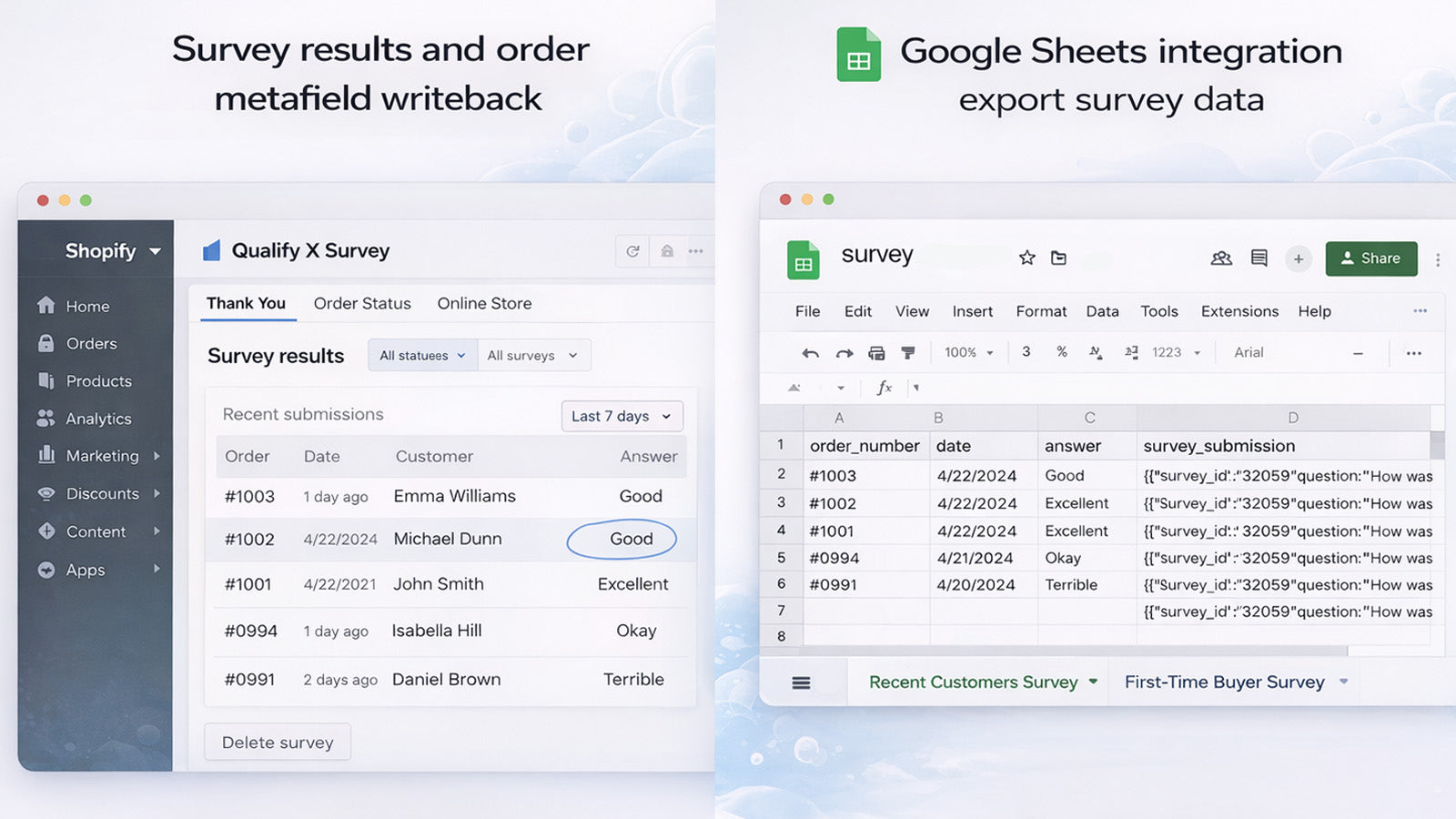Viewport: 1456px width, 819px height.
Task: Switch to the Online Store tab
Action: click(x=484, y=303)
